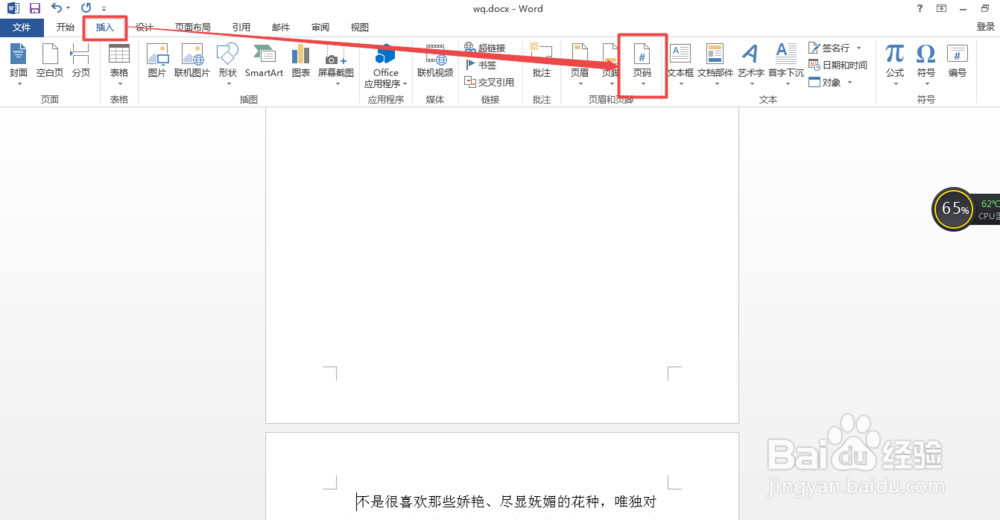Open Drop Cap (首字下沉) options
1000x520 pixels.
tap(786, 64)
